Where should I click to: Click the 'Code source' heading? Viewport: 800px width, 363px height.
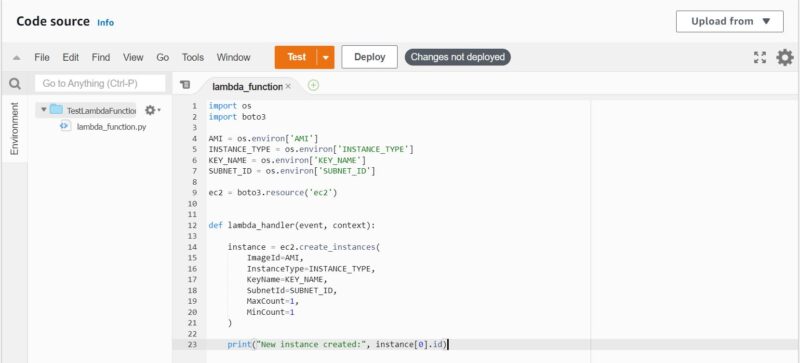click(53, 21)
